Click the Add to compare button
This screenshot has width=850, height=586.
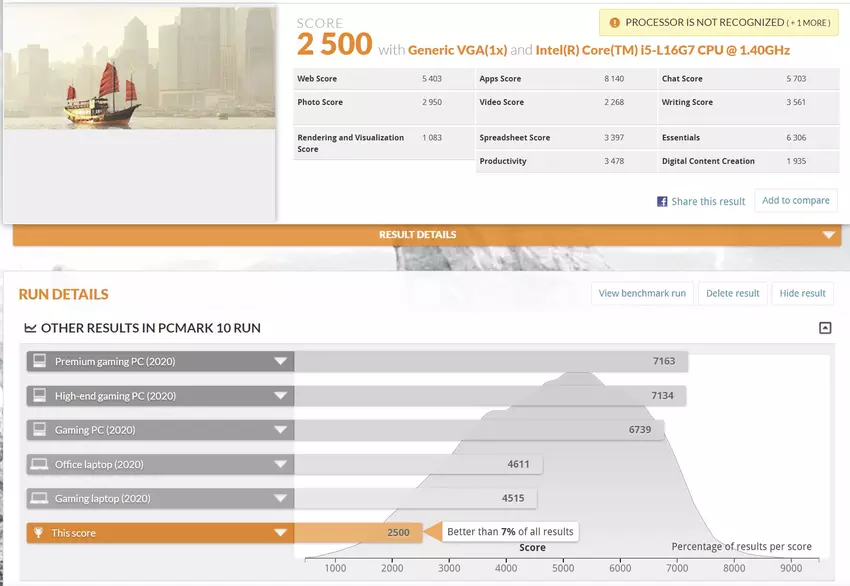click(x=795, y=200)
